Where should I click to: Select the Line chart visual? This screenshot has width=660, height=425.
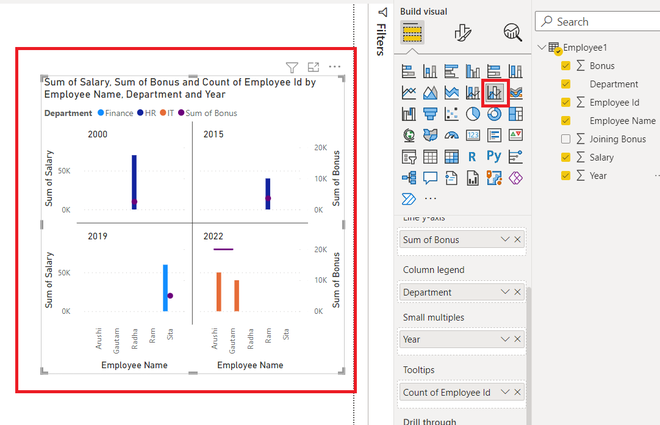408,93
